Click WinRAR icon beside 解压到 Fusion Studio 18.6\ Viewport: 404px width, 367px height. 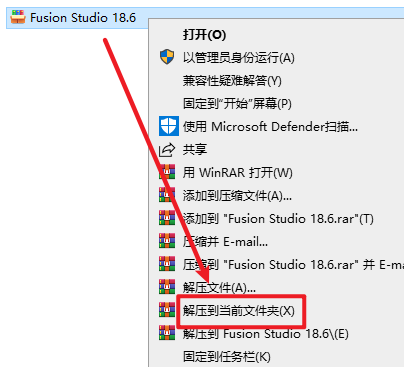pyautogui.click(x=167, y=333)
